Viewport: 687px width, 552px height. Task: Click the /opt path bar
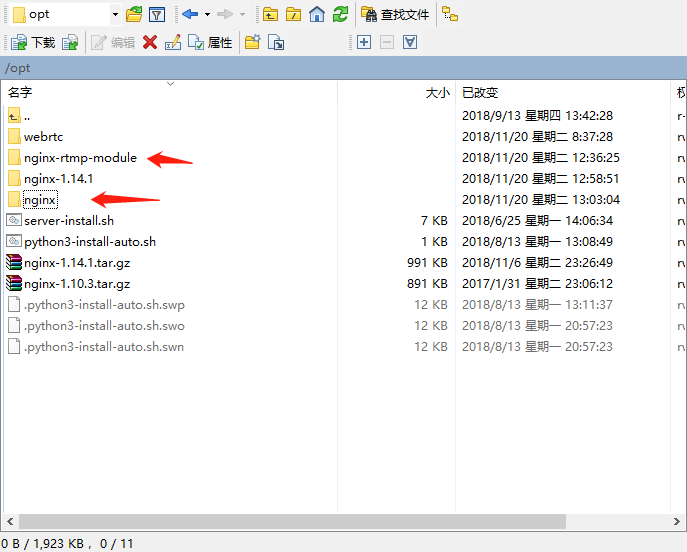click(x=344, y=68)
